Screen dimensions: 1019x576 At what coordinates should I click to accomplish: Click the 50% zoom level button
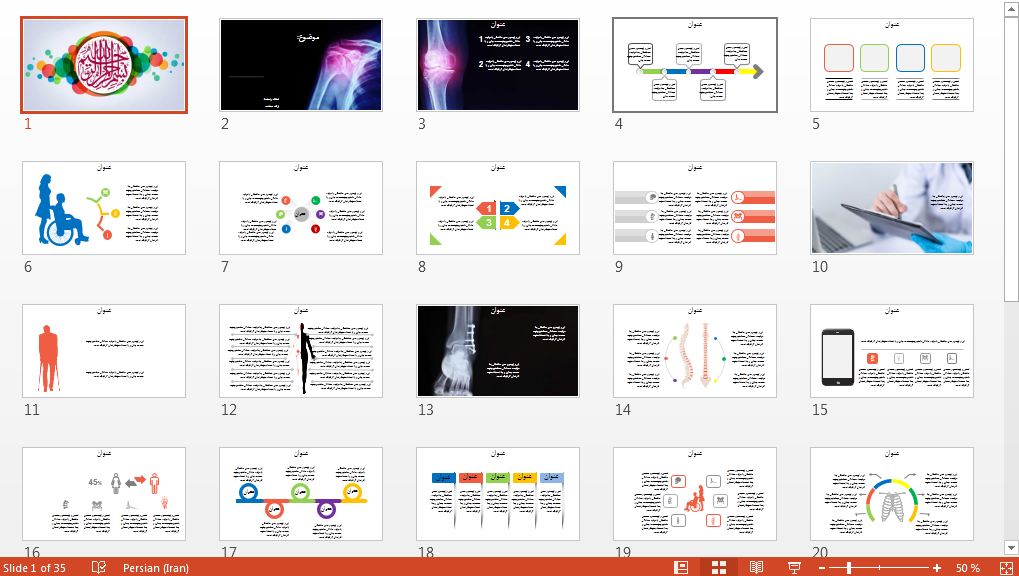pyautogui.click(x=967, y=568)
